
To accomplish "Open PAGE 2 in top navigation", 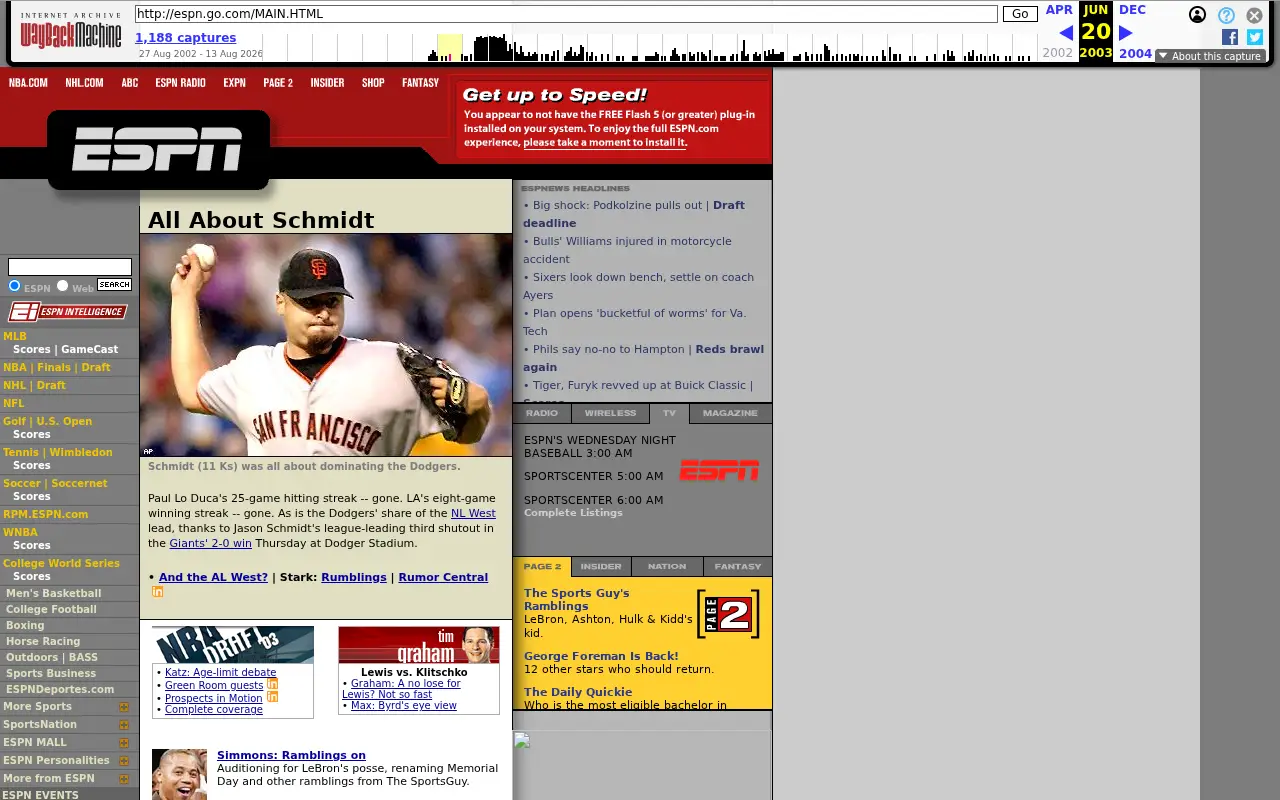I will pos(278,83).
